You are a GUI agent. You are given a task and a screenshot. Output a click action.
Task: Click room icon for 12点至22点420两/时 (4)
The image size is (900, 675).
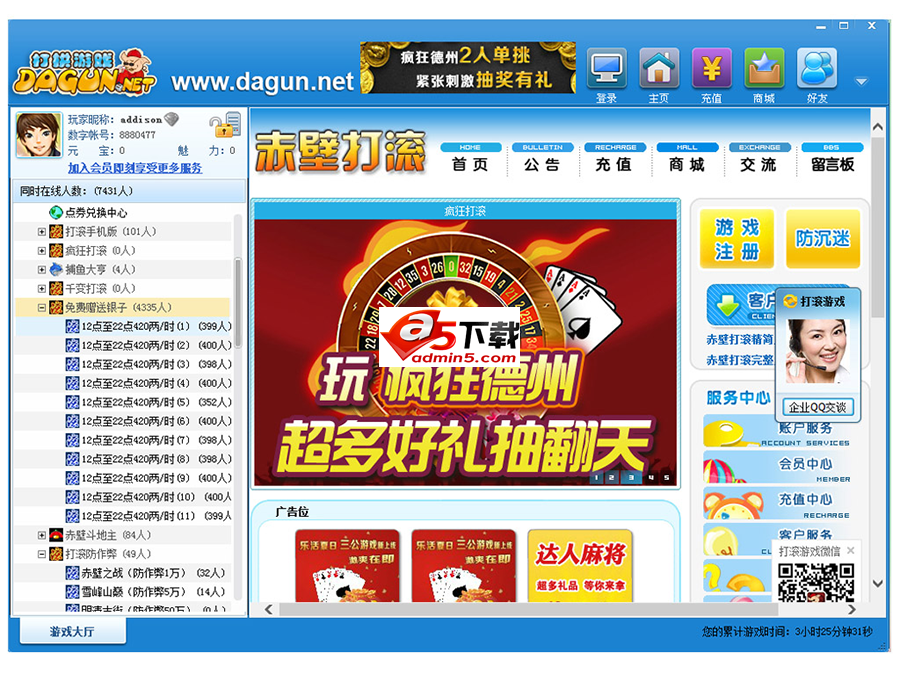point(72,383)
